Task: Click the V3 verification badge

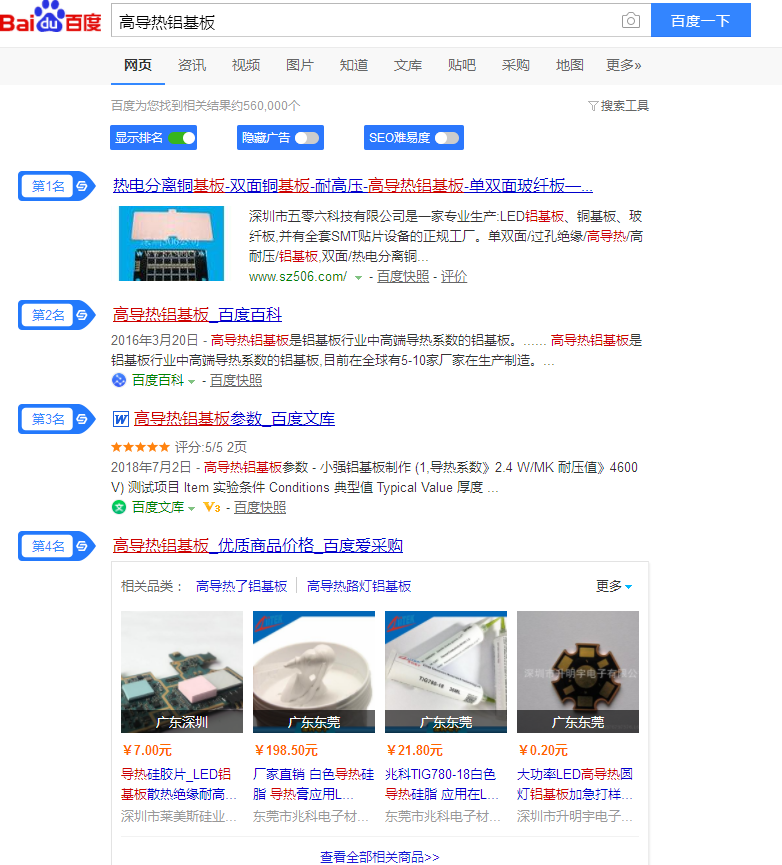Action: (212, 507)
